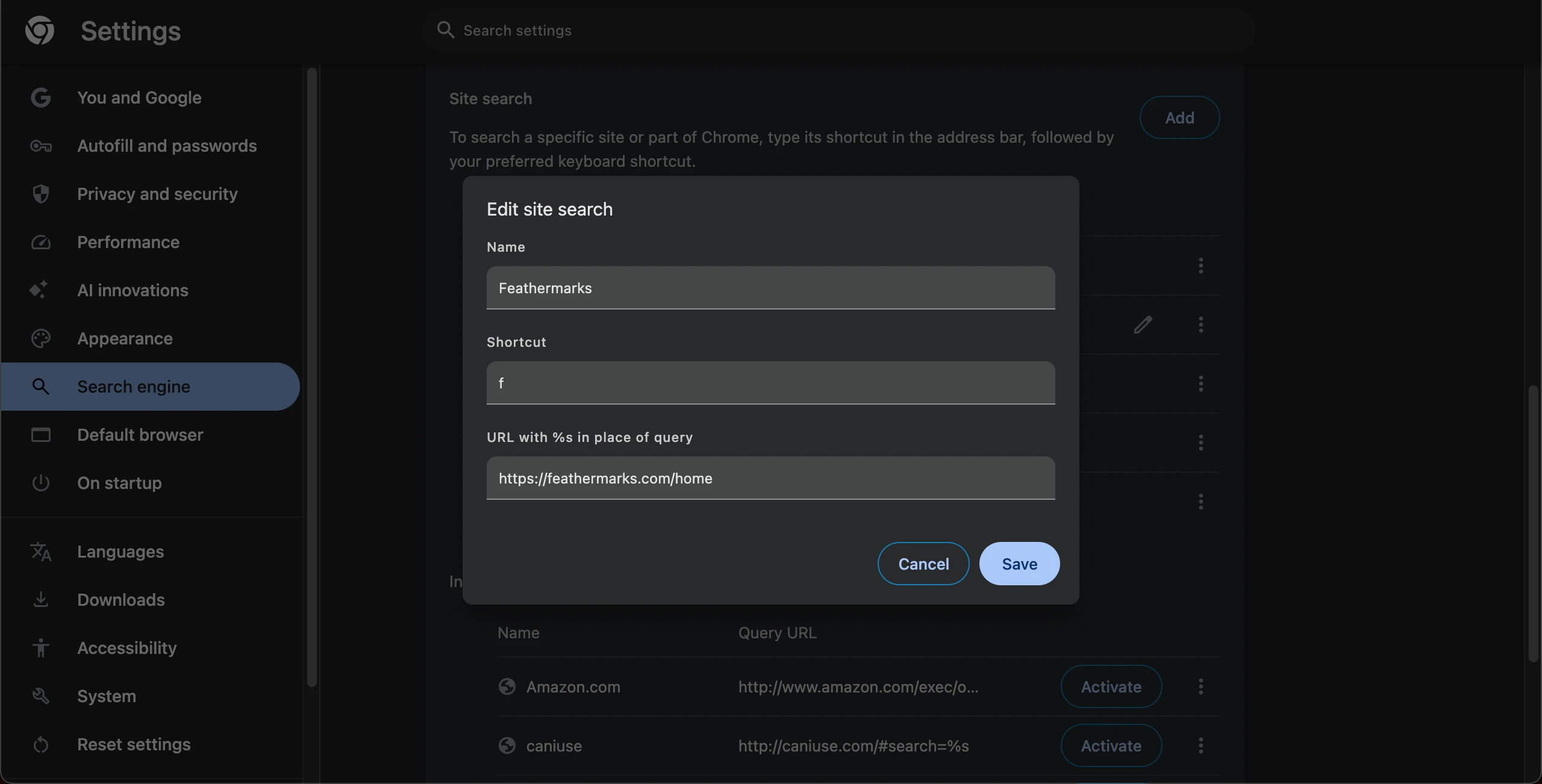The width and height of the screenshot is (1542, 784).
Task: Go to the On startup section
Action: point(119,483)
